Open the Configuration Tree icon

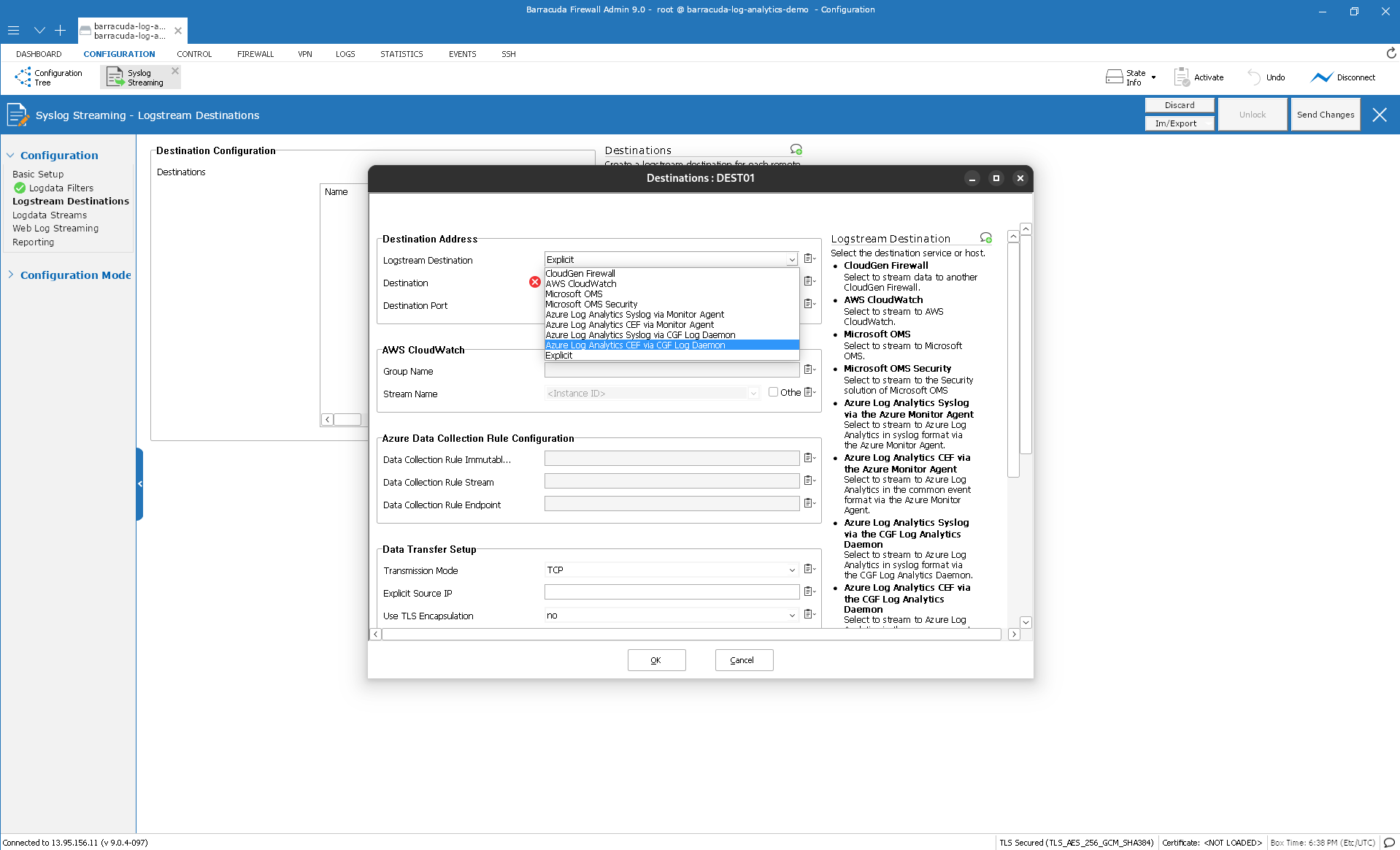coord(23,77)
